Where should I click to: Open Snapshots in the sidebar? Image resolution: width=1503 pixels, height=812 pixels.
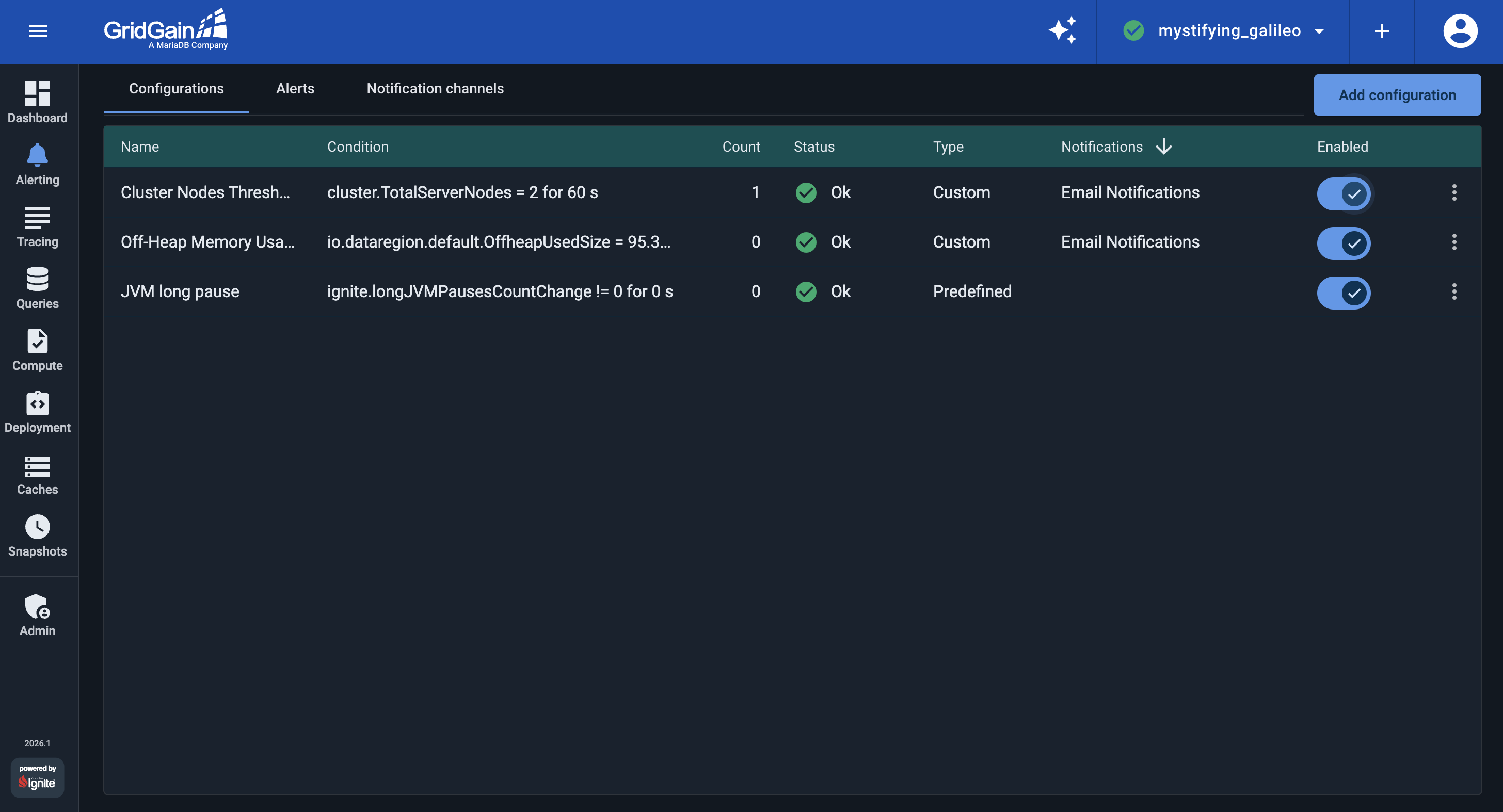coord(37,536)
